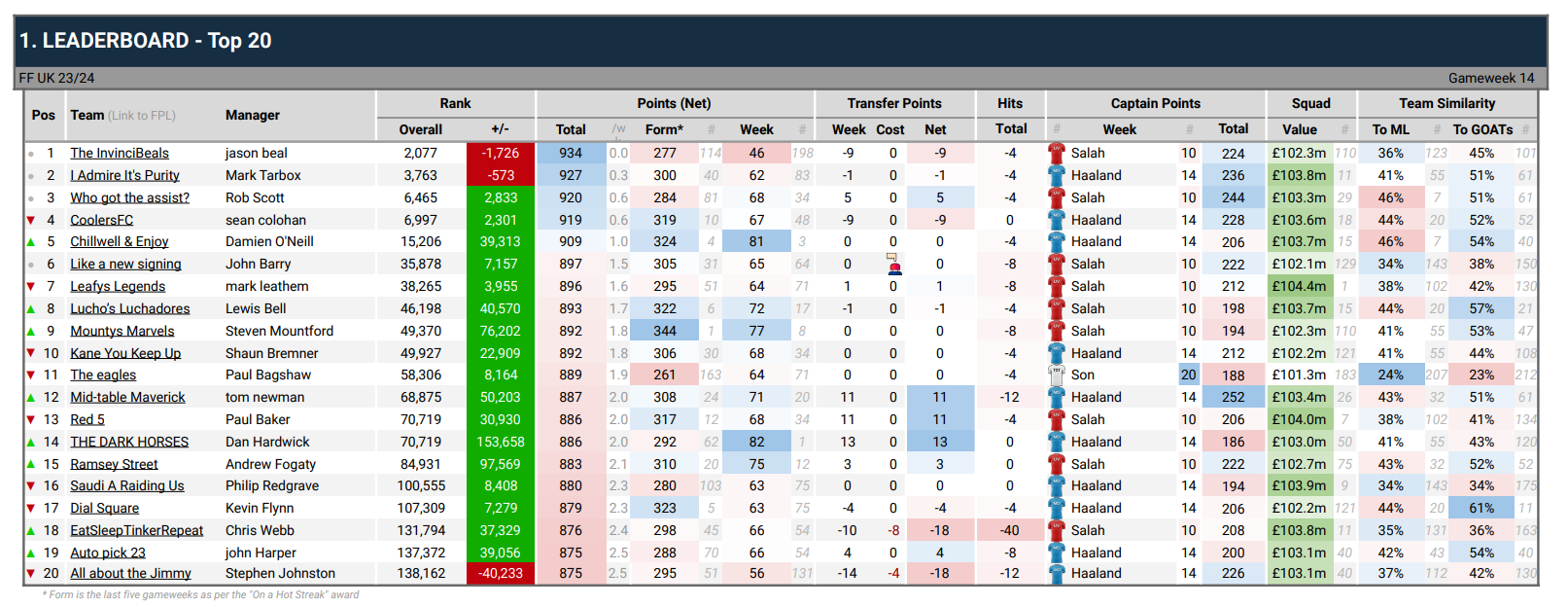
Task: Open the Saudi A Raiding Us team link
Action: (x=126, y=485)
